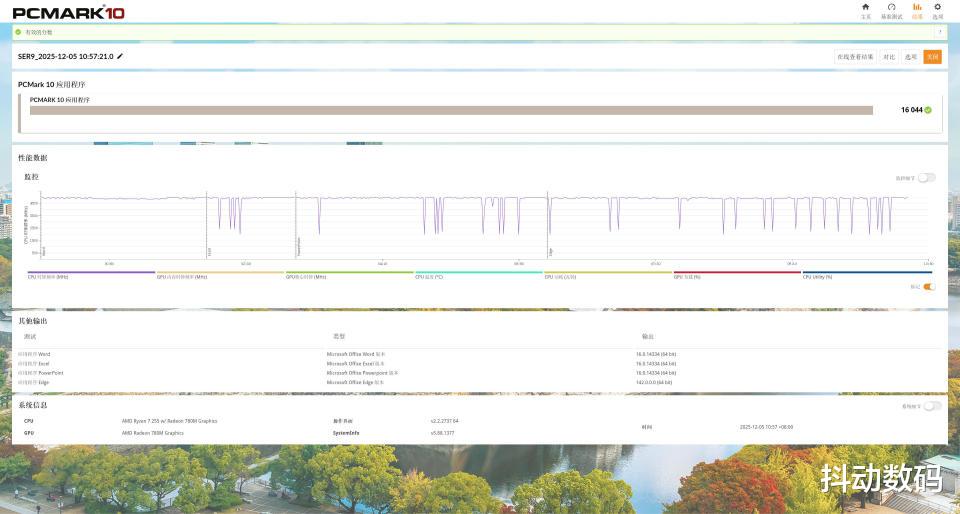Screen dimensions: 960x514
Task: Toggle the tan GPU memory clock legend
Action: (220, 275)
